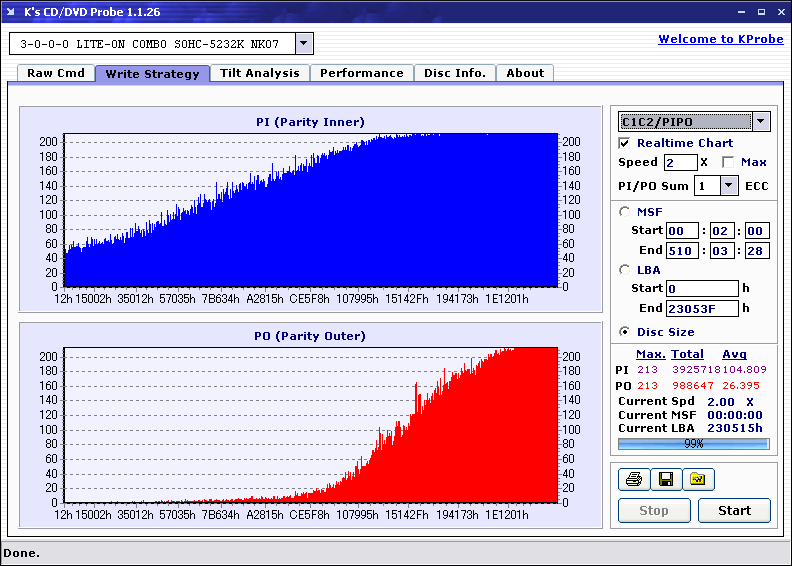
Task: Follow the Welcome to KProbe link
Action: coord(721,39)
